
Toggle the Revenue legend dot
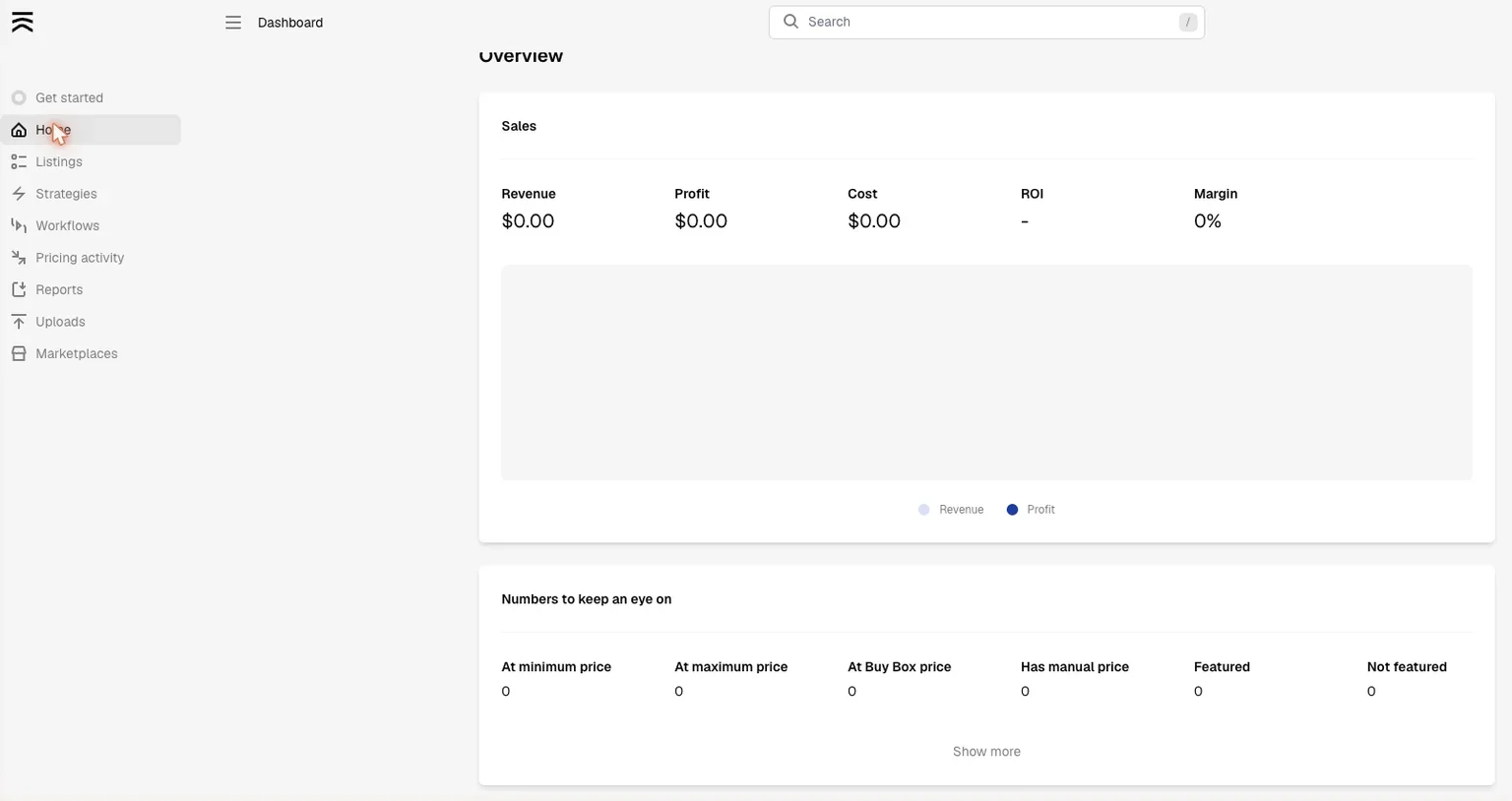923,510
